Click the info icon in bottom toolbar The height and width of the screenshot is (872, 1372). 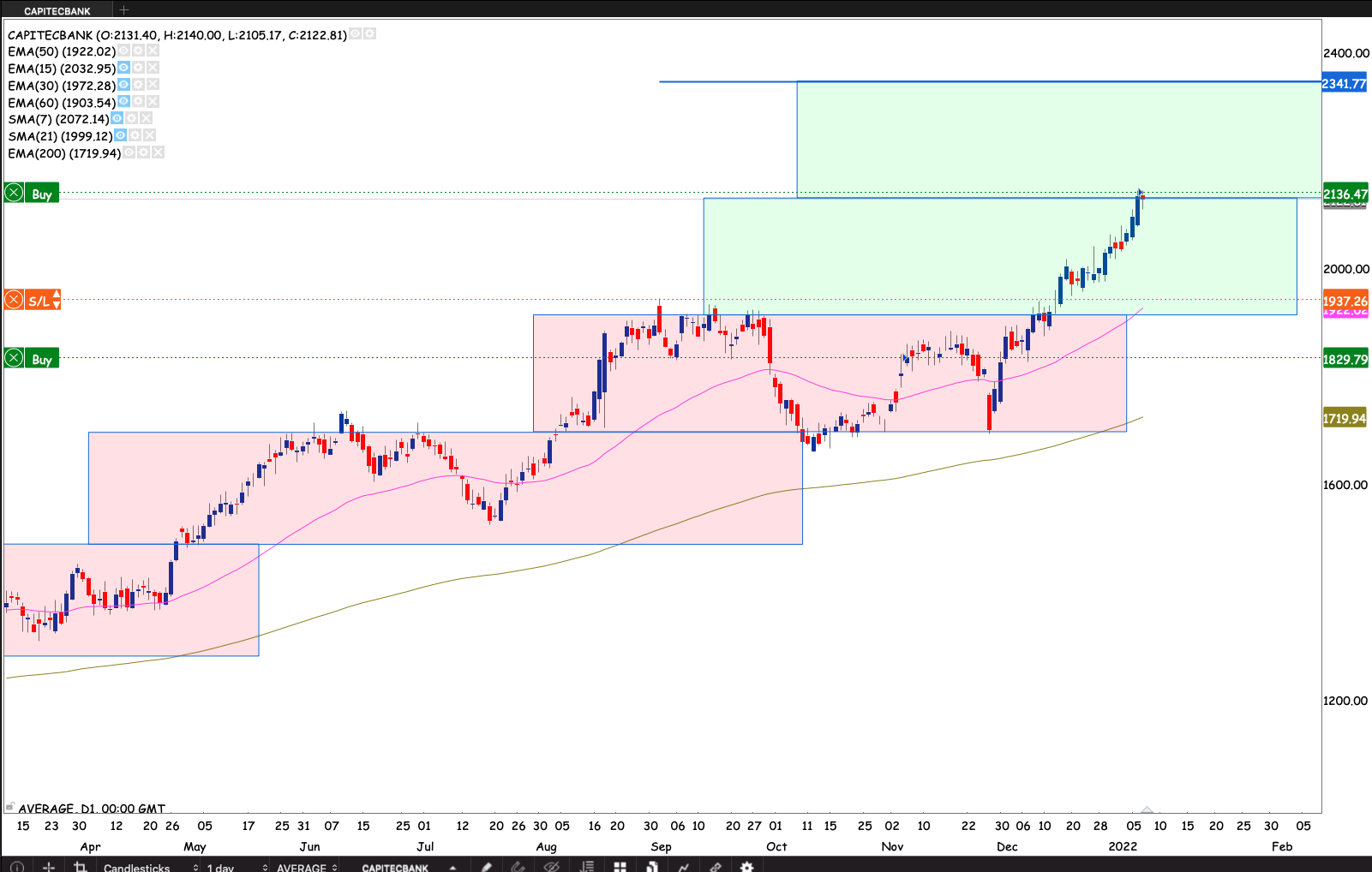[x=16, y=867]
